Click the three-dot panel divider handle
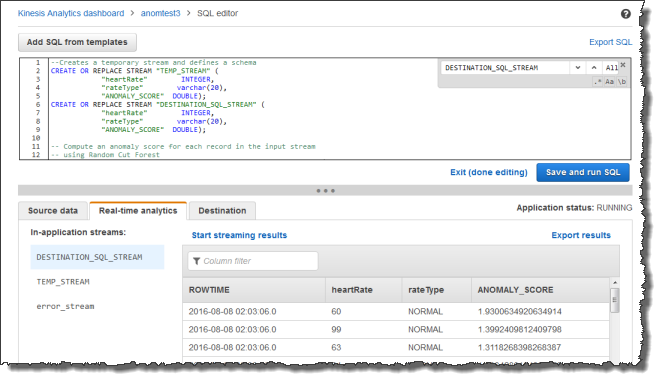The height and width of the screenshot is (382, 662). 326,191
